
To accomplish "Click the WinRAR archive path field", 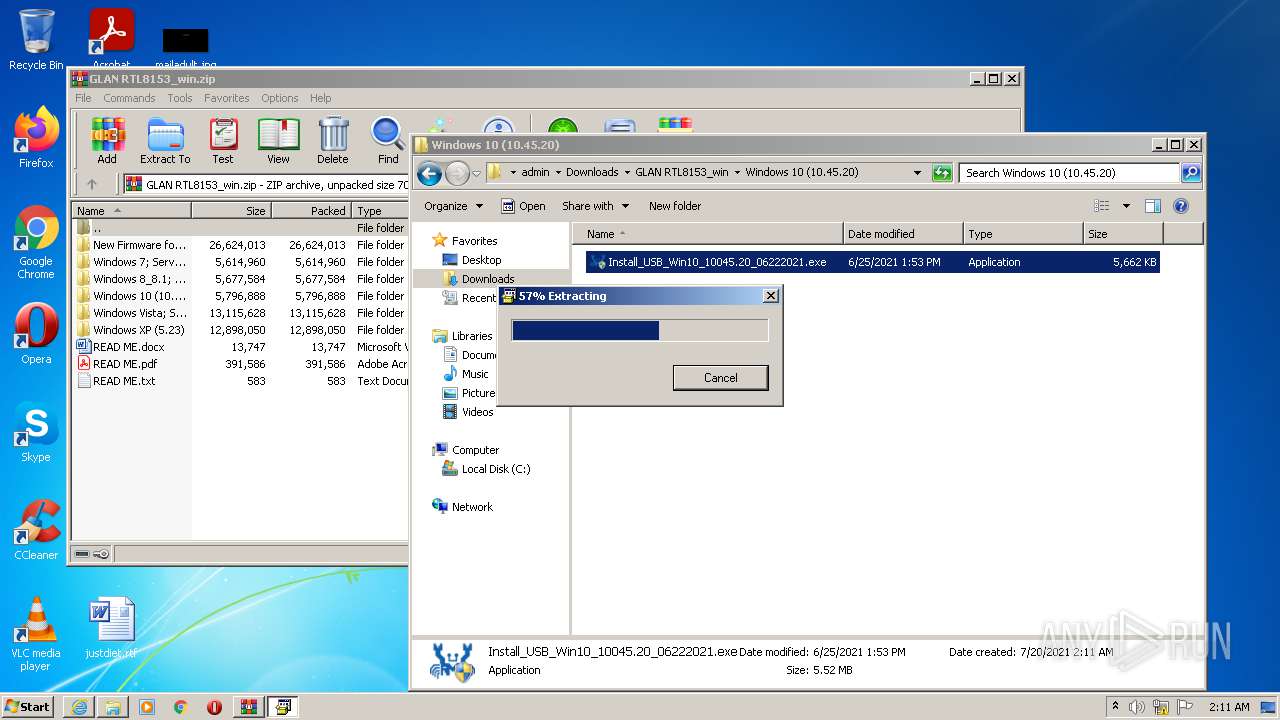I will [265, 184].
